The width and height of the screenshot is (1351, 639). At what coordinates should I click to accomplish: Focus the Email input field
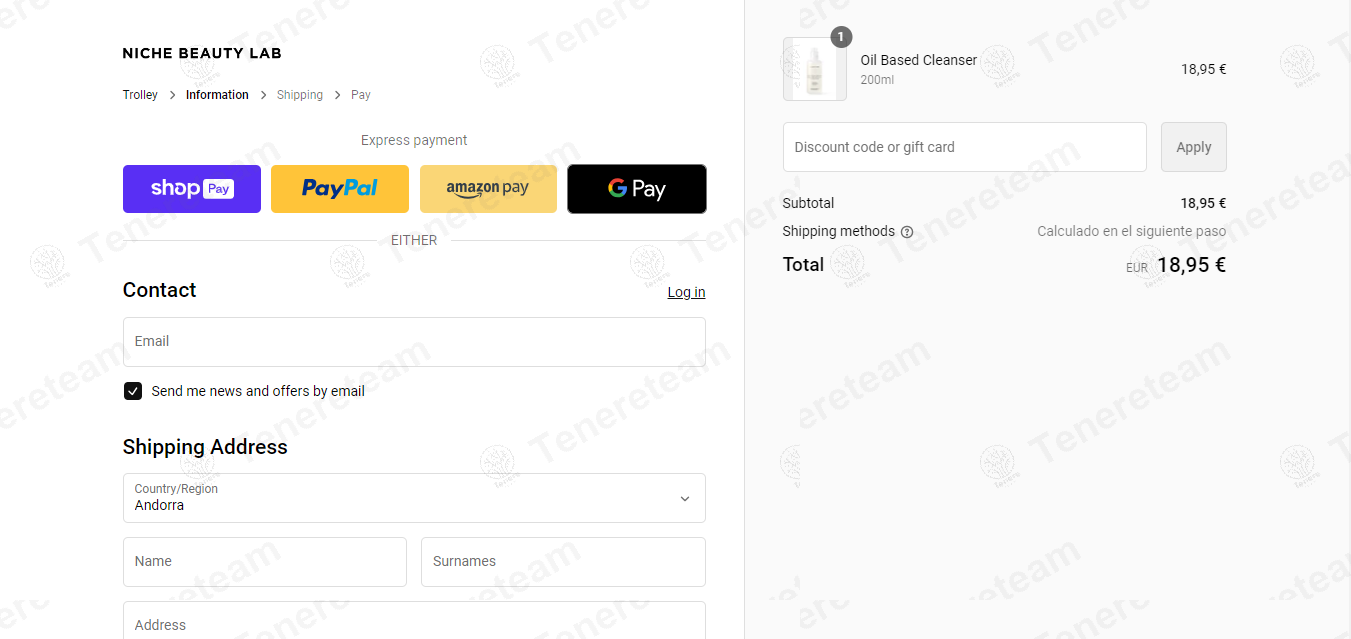(414, 342)
